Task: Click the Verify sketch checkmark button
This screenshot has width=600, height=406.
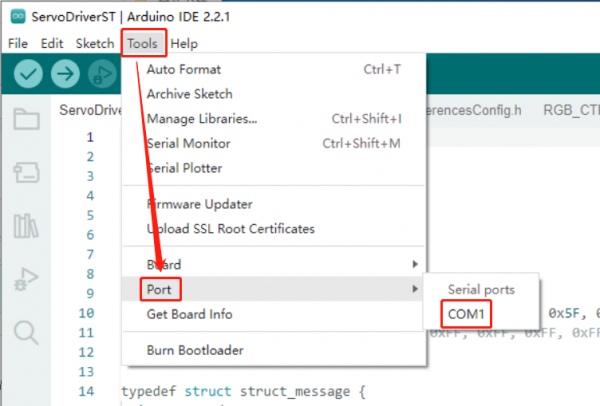Action: coord(28,73)
